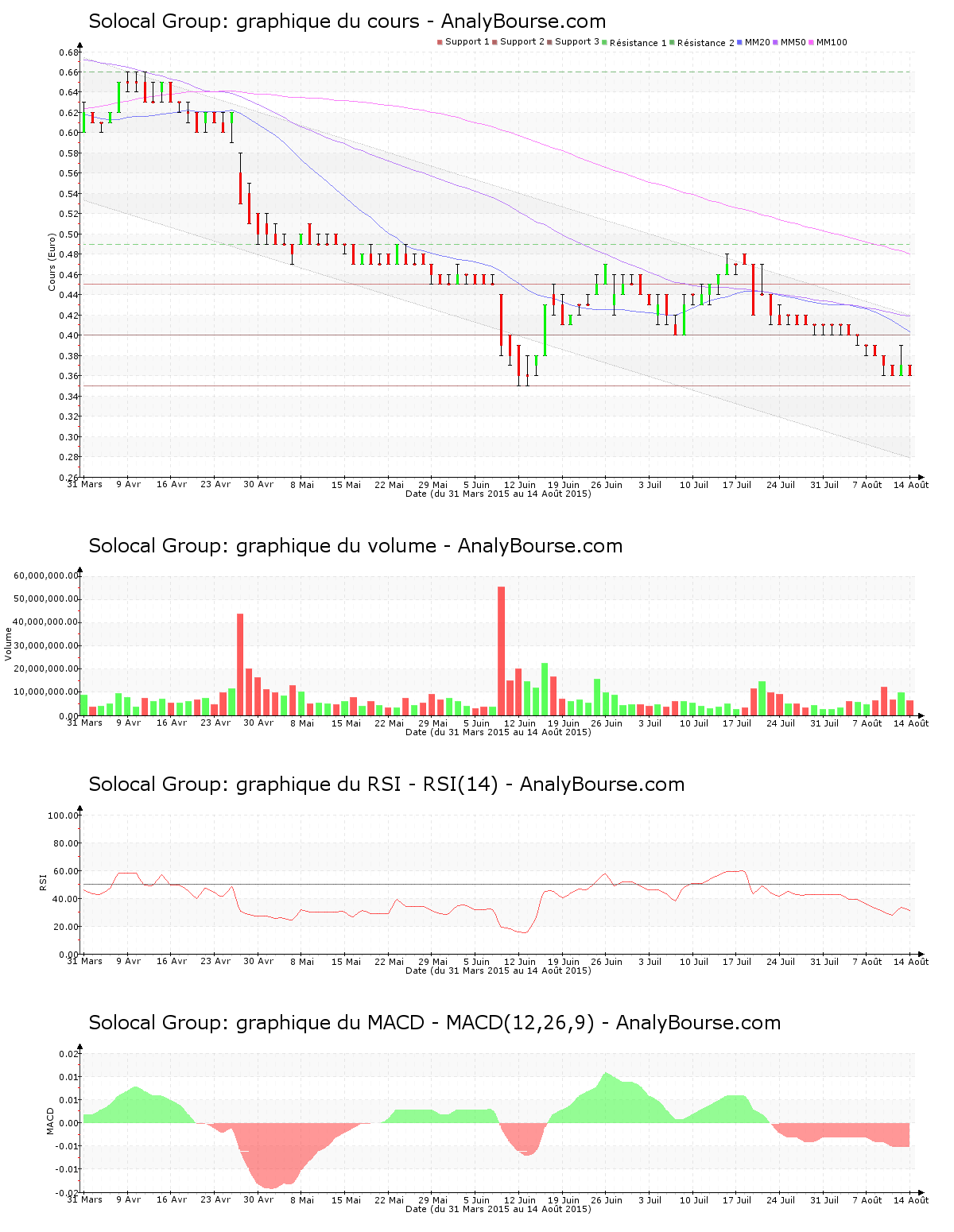Viewport: 954px width, 1232px height.
Task: Click '17 Juil' on the price chart date axis
Action: tap(737, 484)
